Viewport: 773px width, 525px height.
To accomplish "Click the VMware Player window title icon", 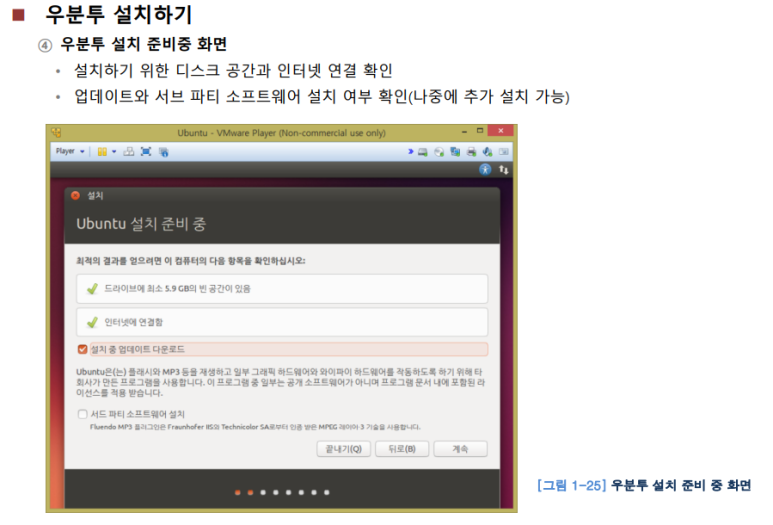I will (x=56, y=132).
